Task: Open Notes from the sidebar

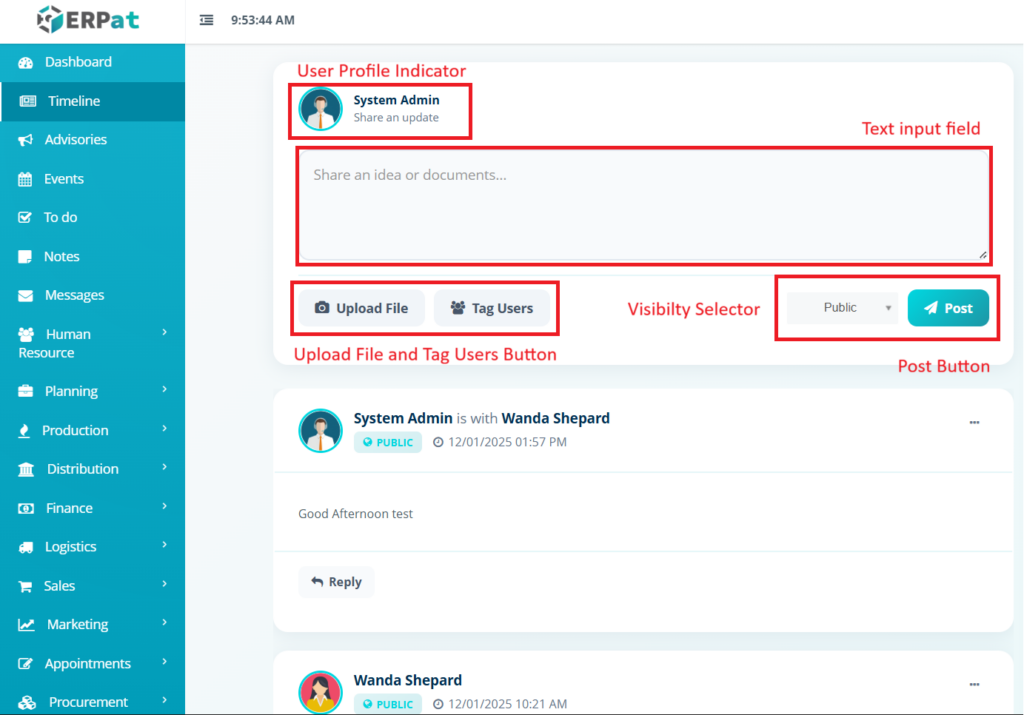Action: pos(61,256)
